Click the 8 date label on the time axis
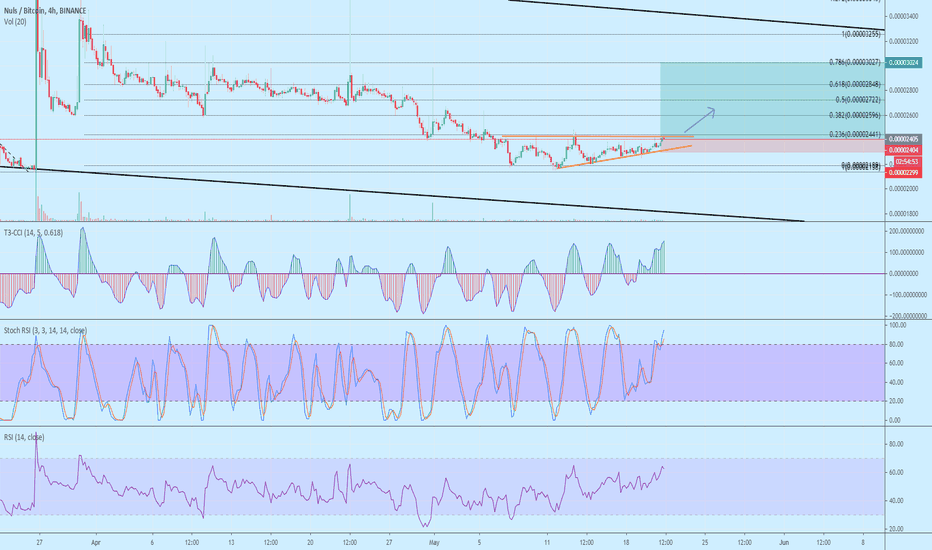This screenshot has height=550, width=932. point(863,542)
